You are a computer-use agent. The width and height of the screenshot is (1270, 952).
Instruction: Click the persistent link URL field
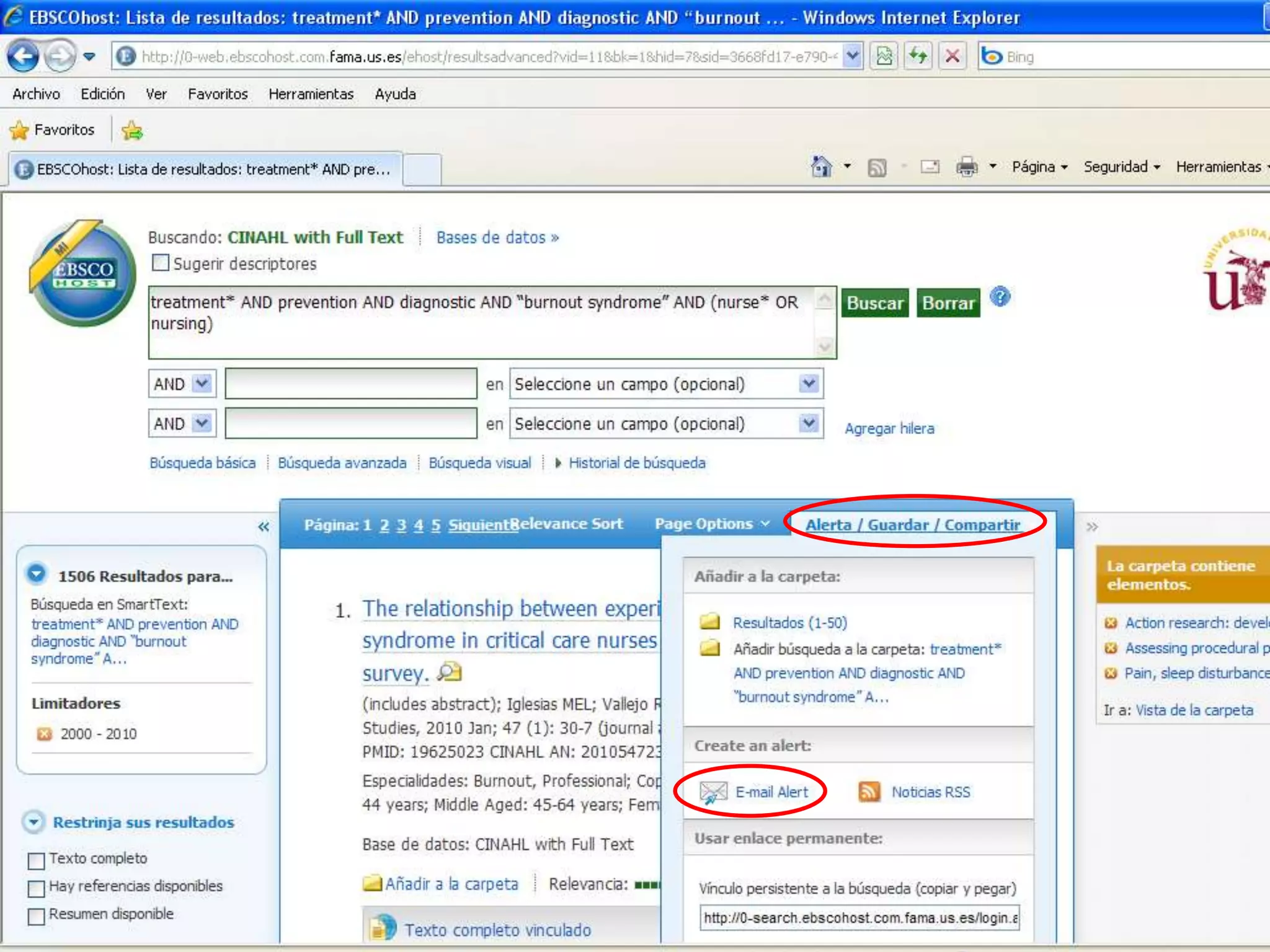[x=859, y=918]
